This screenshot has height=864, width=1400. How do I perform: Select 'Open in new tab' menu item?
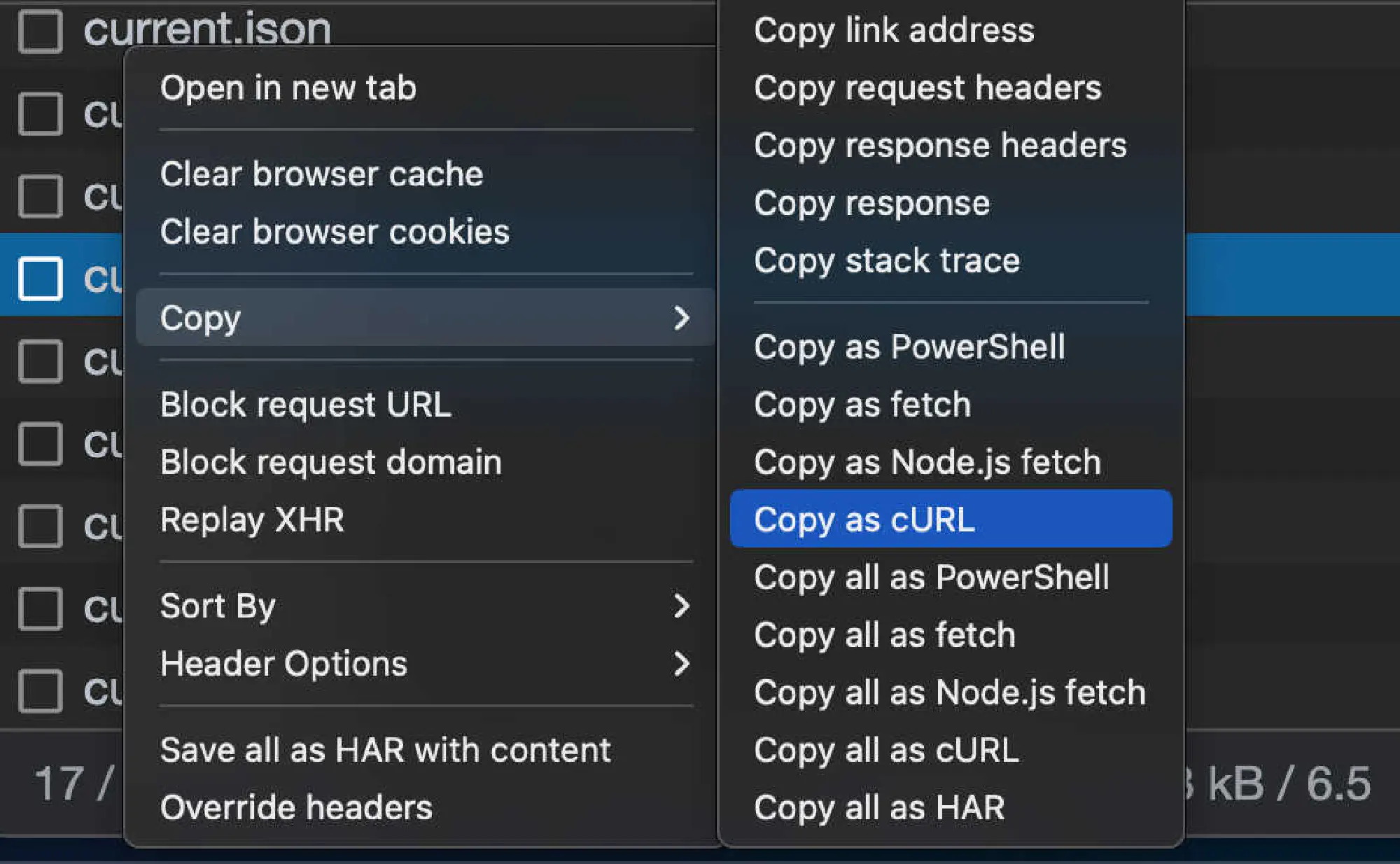288,88
